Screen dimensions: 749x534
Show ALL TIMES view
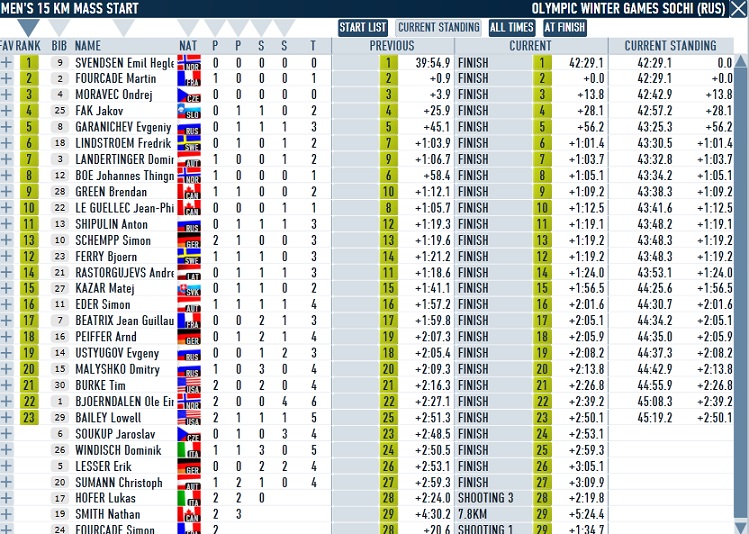tap(511, 27)
